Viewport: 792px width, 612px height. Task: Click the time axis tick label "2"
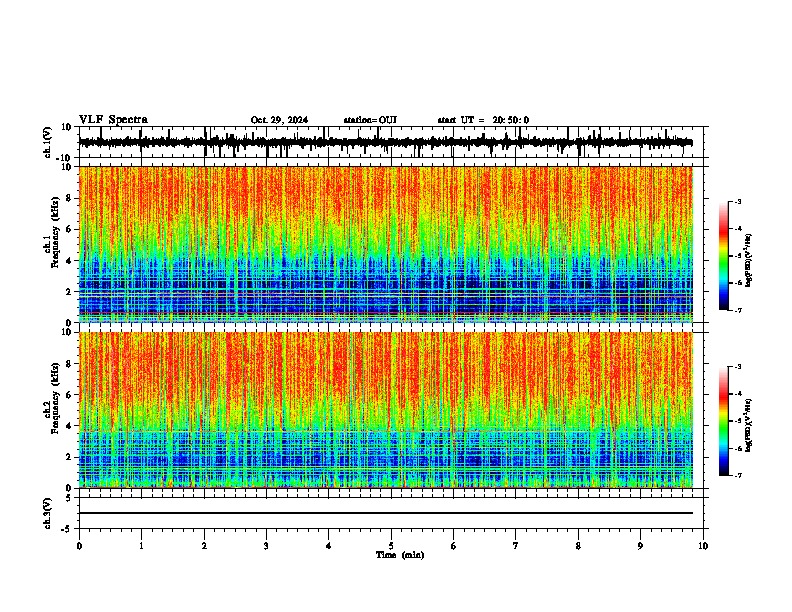(204, 546)
